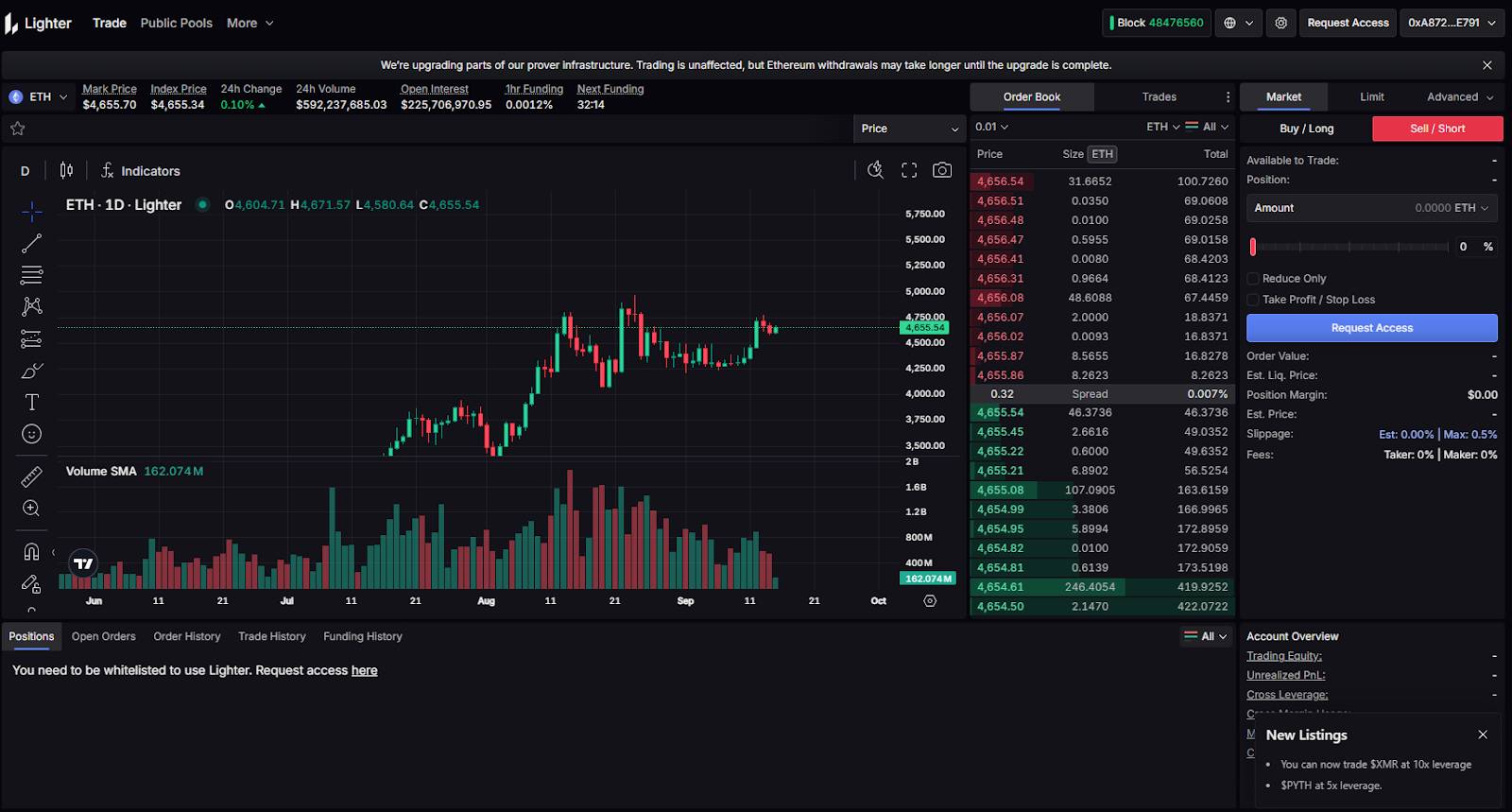1512x812 pixels.
Task: Open Public Pools page
Action: [x=177, y=23]
